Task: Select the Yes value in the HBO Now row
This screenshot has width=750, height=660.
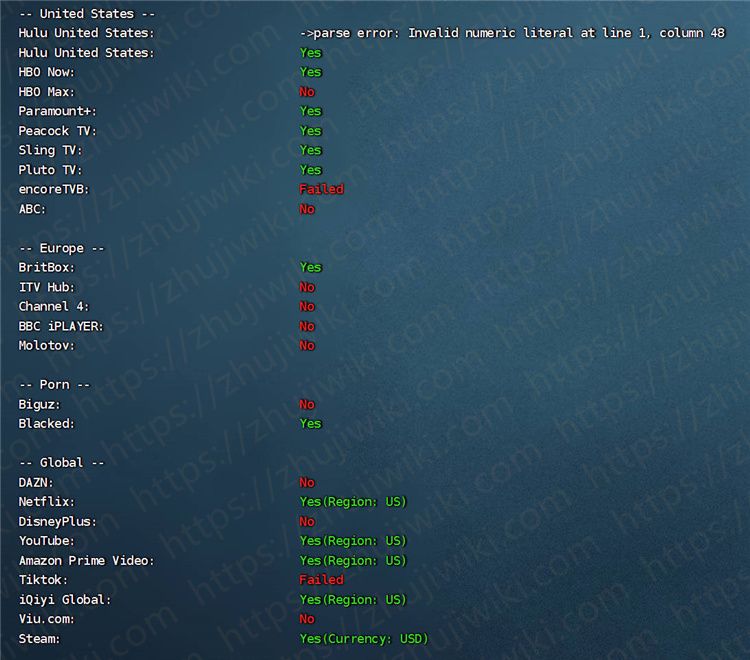Action: tap(310, 72)
